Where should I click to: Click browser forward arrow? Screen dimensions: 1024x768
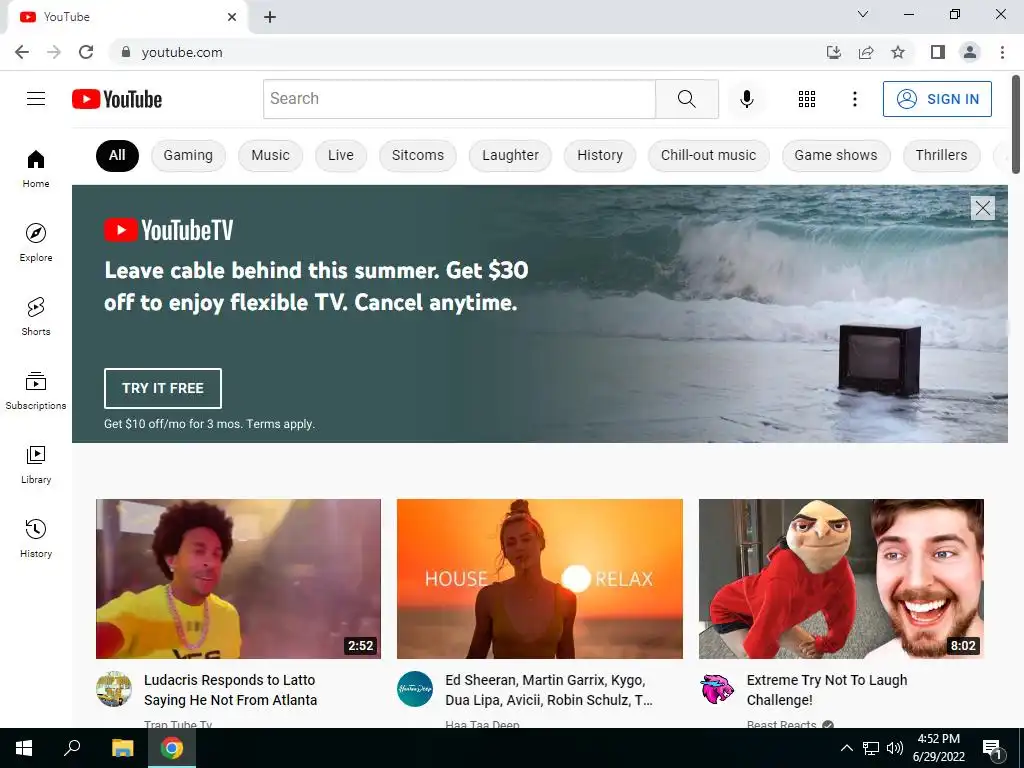coord(54,52)
